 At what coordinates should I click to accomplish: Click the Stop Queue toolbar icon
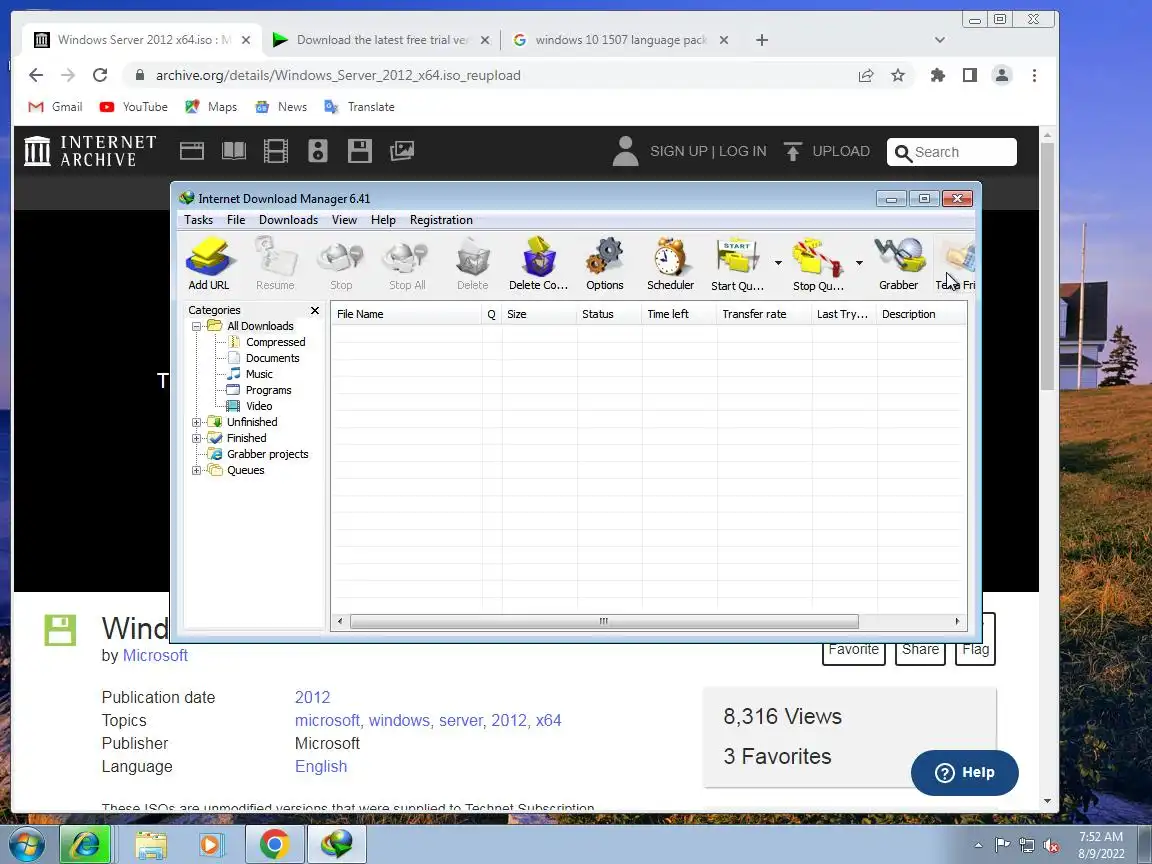pyautogui.click(x=818, y=263)
